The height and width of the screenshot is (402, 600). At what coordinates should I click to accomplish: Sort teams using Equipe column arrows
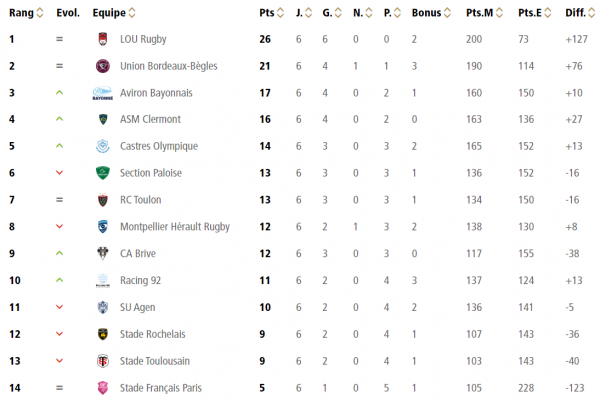pyautogui.click(x=132, y=13)
